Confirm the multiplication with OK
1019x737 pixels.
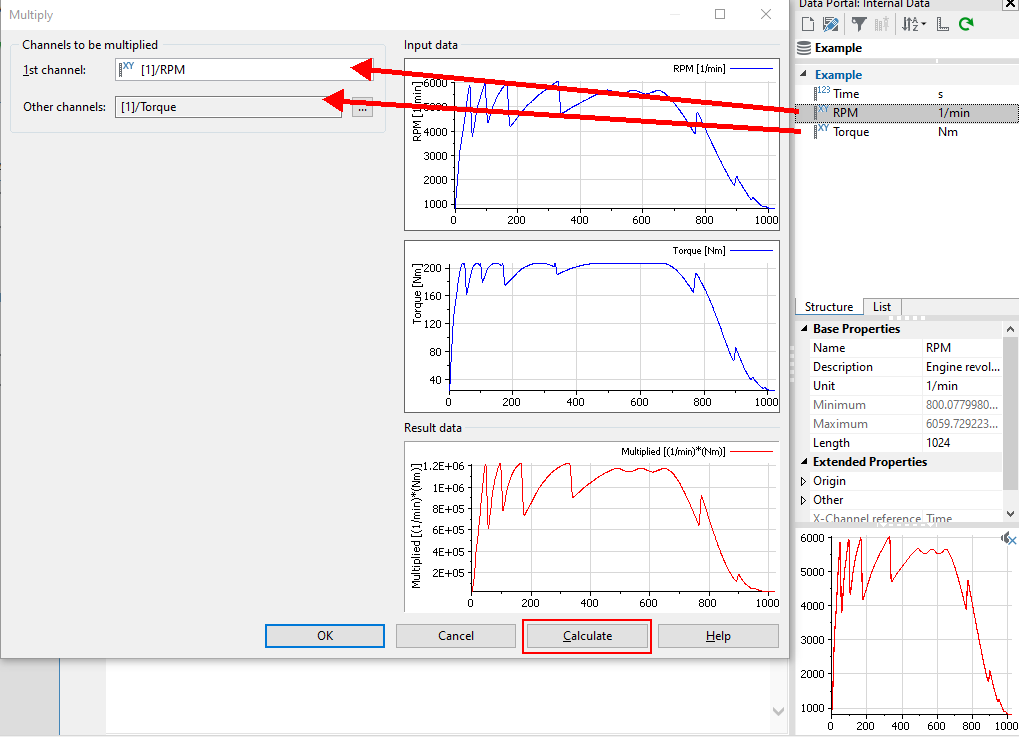tap(325, 636)
